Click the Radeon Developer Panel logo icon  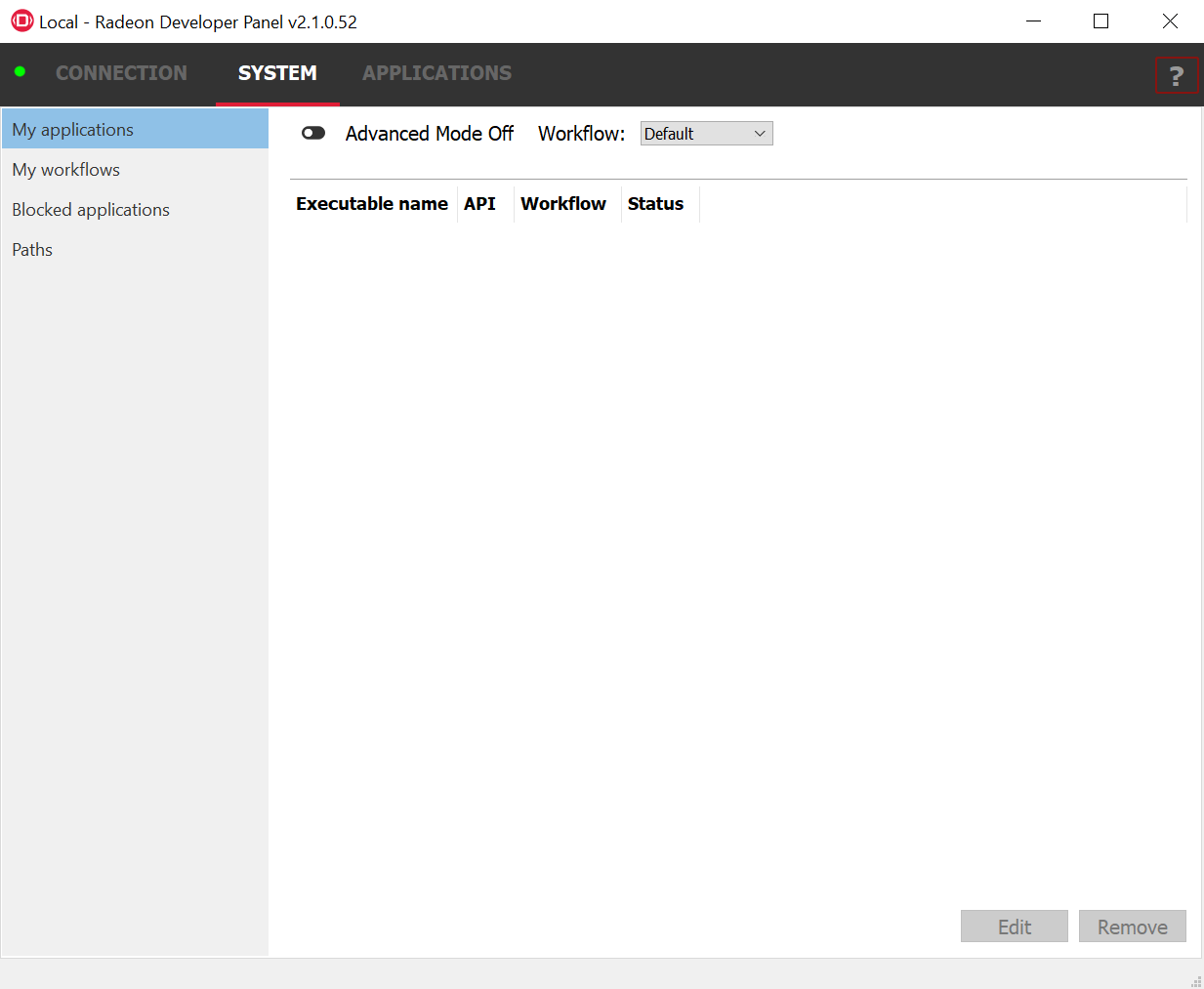pos(21,21)
